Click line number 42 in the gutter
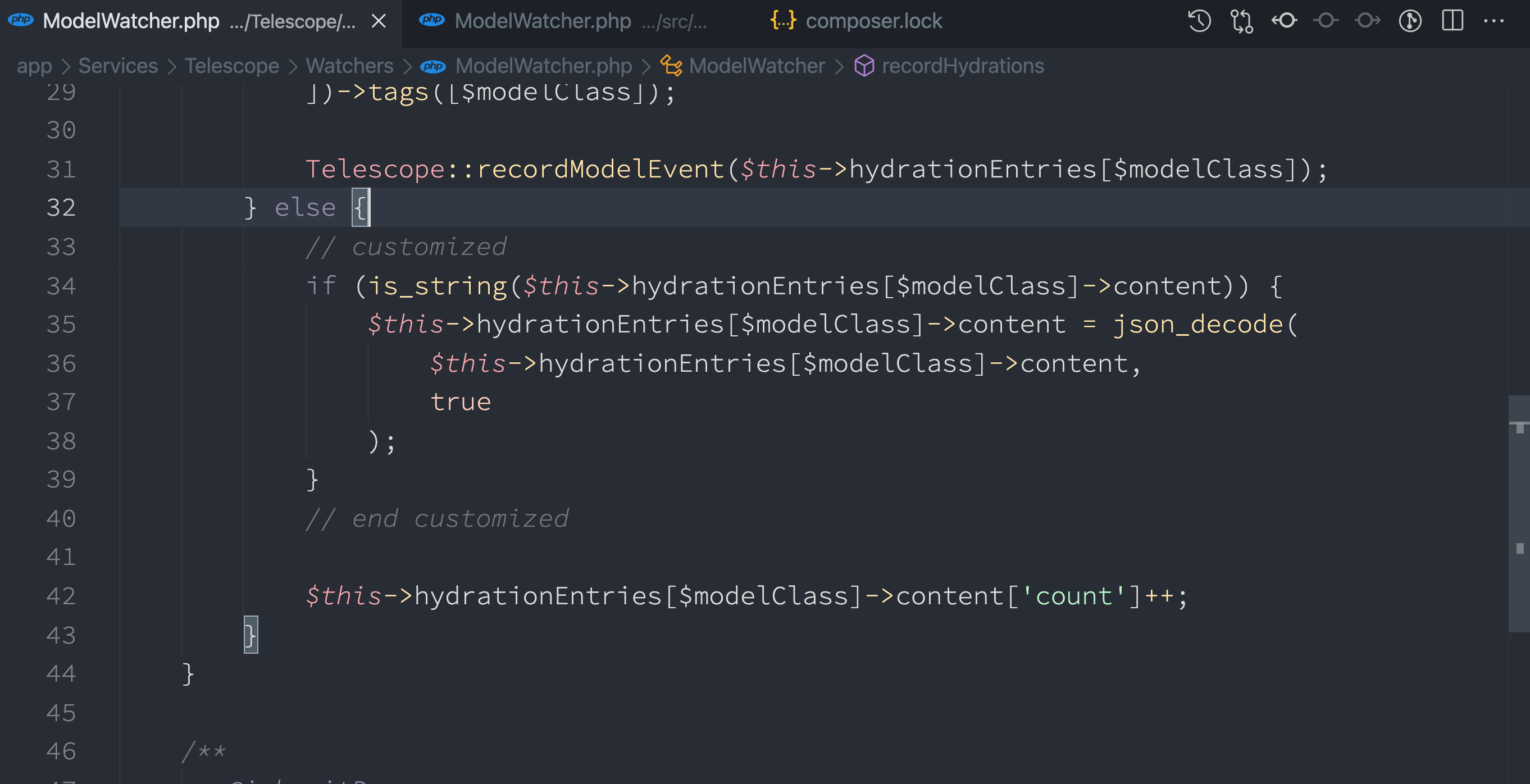The width and height of the screenshot is (1530, 784). (60, 596)
